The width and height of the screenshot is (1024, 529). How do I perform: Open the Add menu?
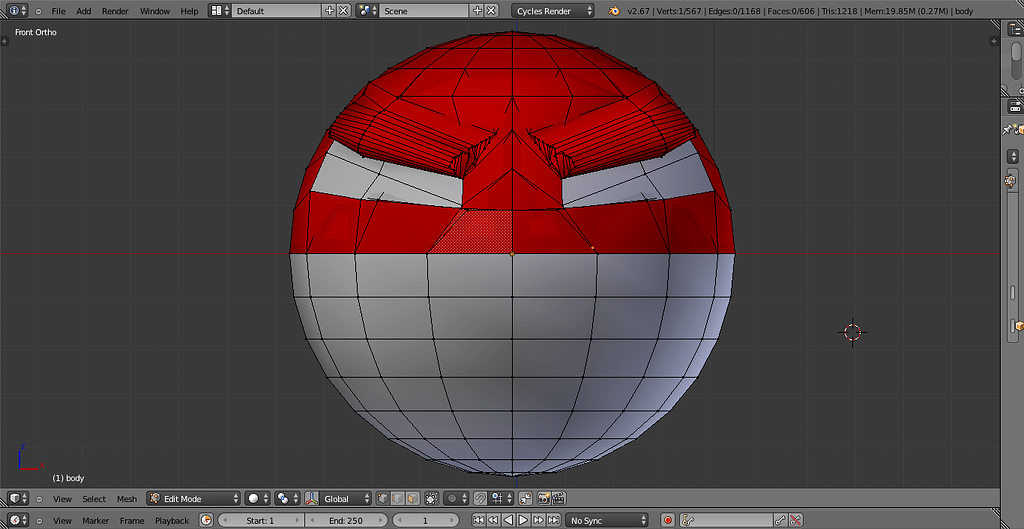click(84, 11)
